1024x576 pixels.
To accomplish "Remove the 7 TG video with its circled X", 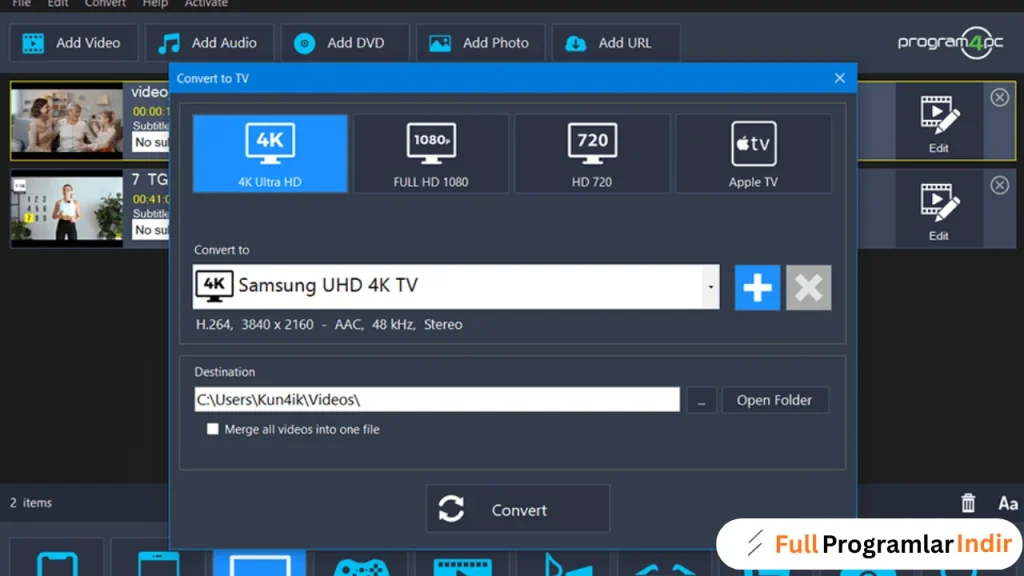I will 999,185.
